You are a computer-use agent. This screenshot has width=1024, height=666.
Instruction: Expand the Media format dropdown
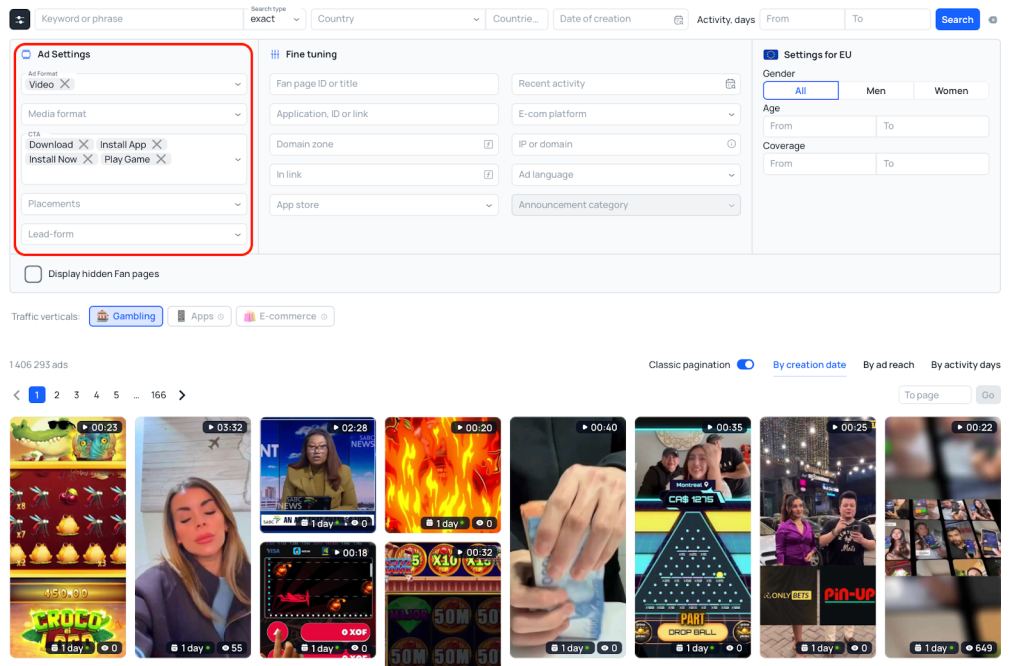tap(134, 114)
